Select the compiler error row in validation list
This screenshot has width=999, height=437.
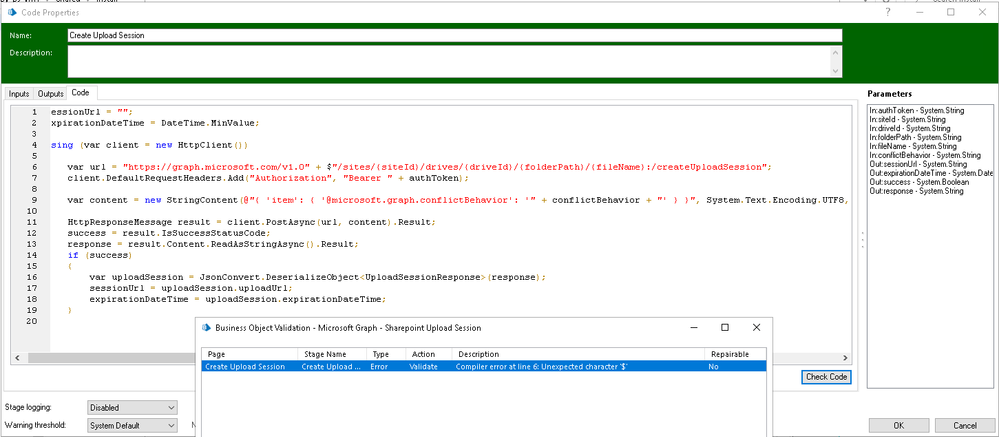click(483, 367)
